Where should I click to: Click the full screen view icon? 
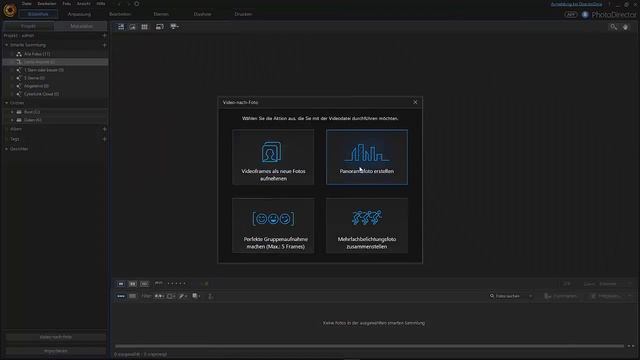[160, 27]
